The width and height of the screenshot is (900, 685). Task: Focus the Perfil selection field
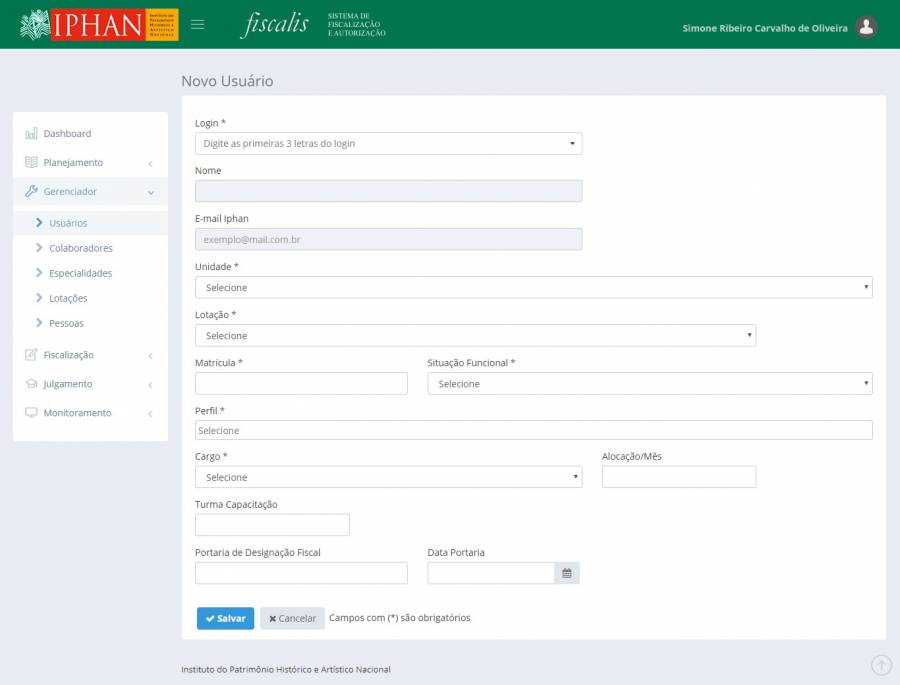533,431
